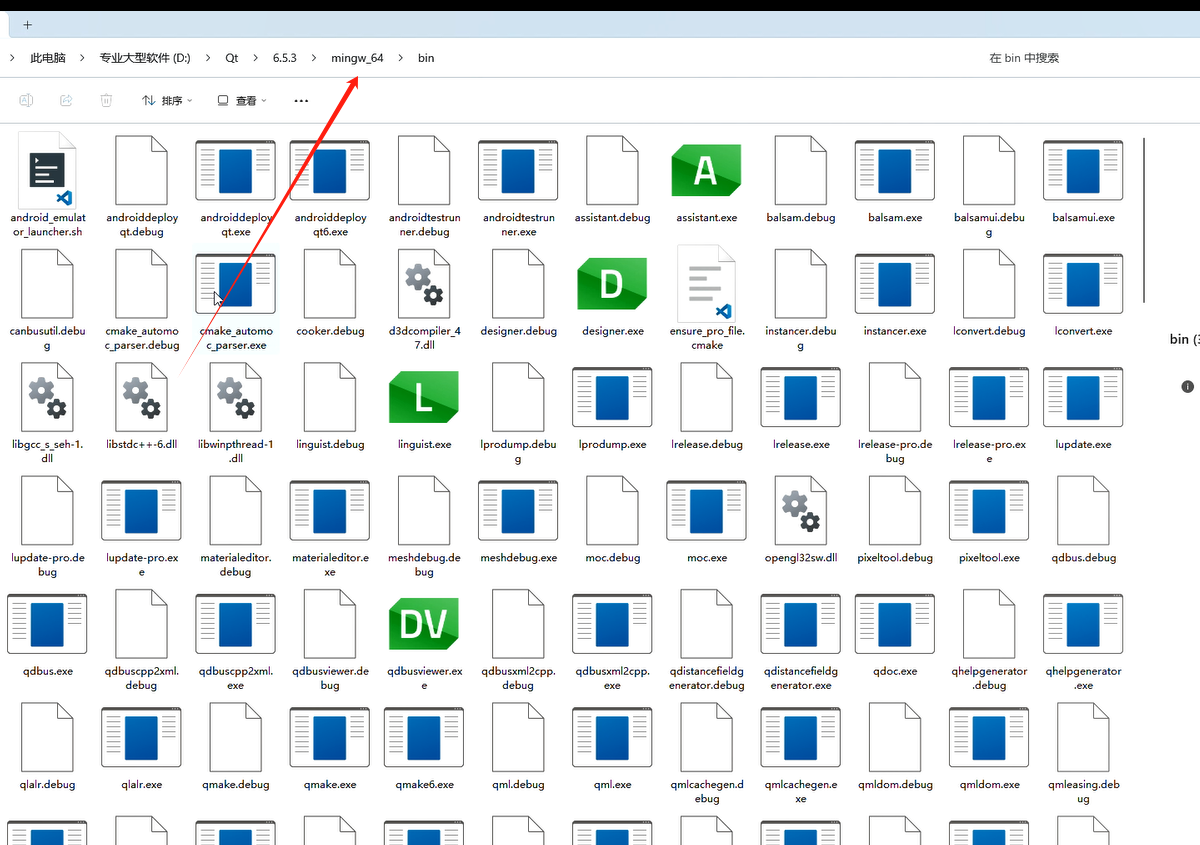The image size is (1200, 845).
Task: Select the androiddeployqt6.exe application icon
Action: (329, 171)
